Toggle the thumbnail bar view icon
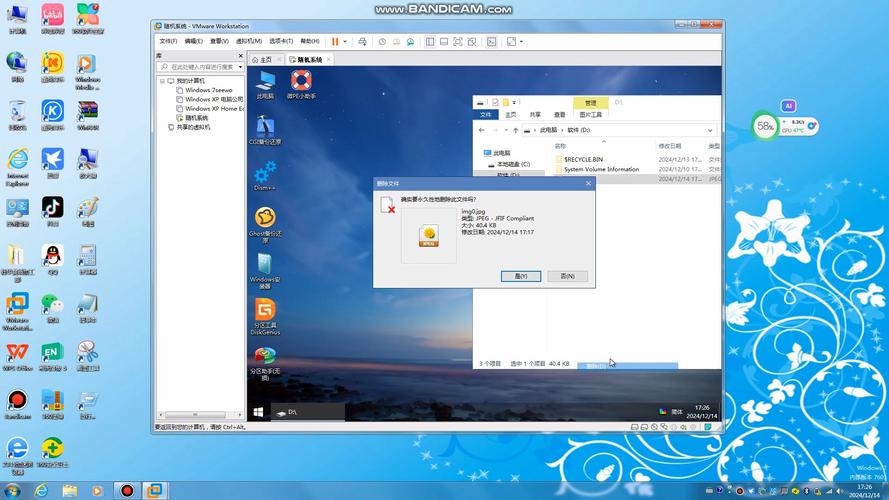Image resolution: width=889 pixels, height=500 pixels. [x=444, y=41]
